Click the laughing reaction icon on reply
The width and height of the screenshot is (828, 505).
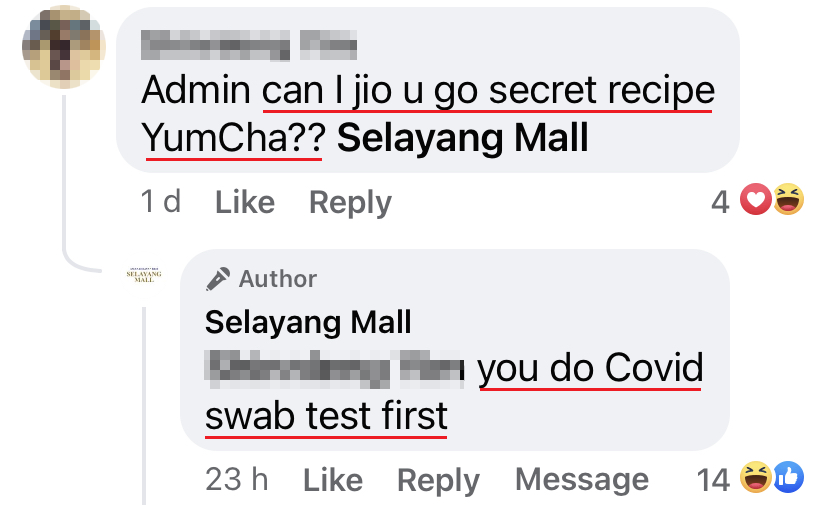(x=756, y=477)
